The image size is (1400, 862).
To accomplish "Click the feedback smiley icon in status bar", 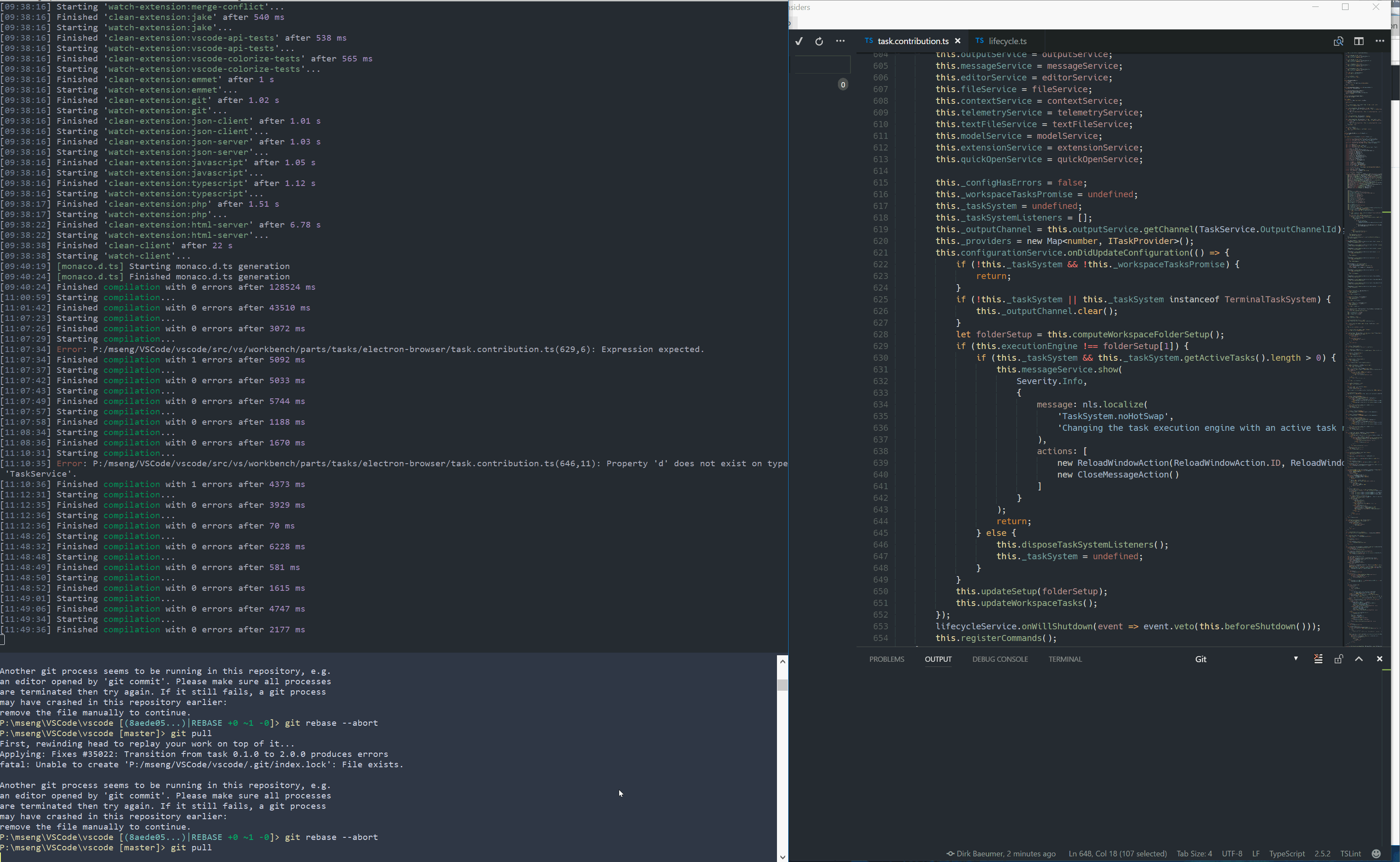I will [1376, 853].
